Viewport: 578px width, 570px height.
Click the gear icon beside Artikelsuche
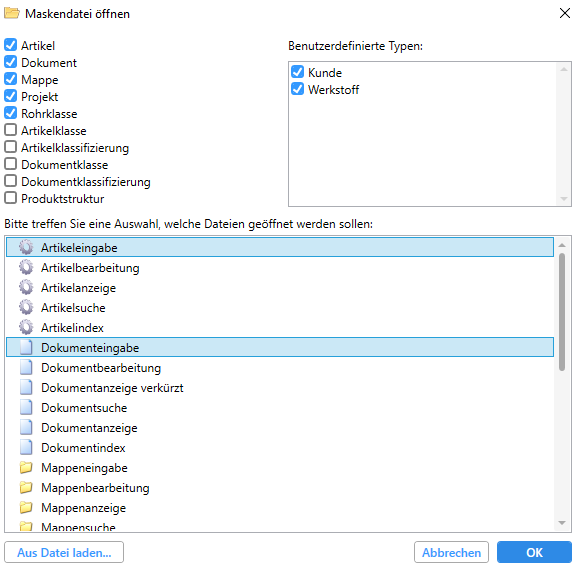26,307
